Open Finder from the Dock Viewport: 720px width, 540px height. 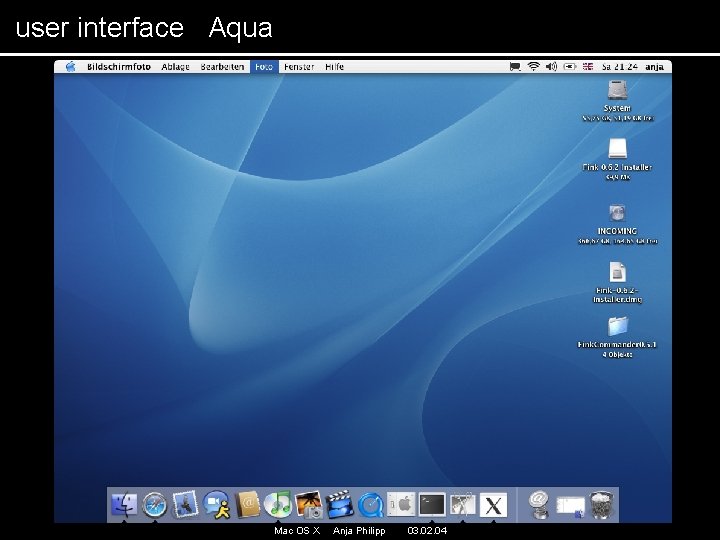coord(124,503)
